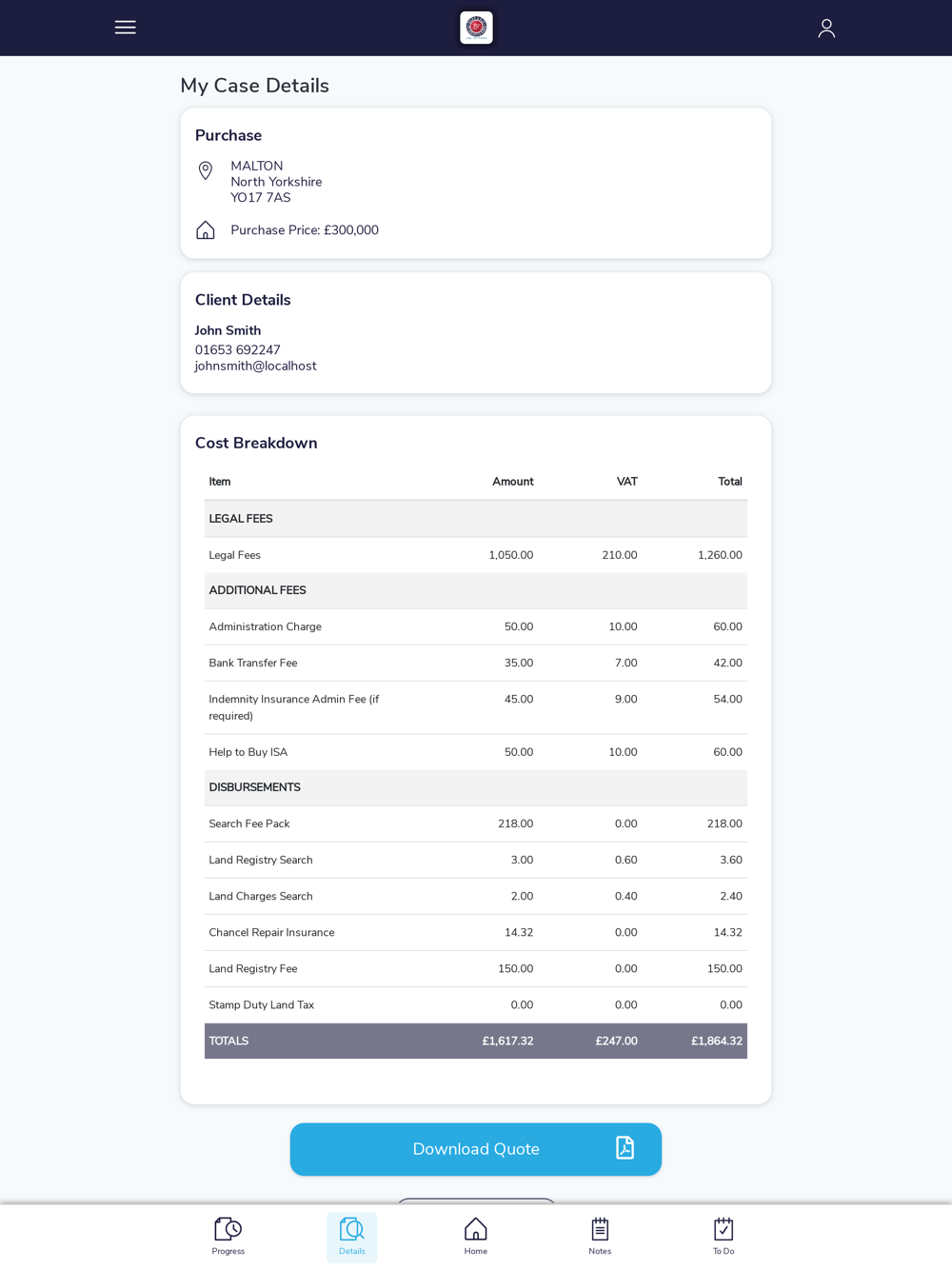Select the Chancel Repair Insurance row
The height and width of the screenshot is (1270, 952).
click(x=476, y=933)
